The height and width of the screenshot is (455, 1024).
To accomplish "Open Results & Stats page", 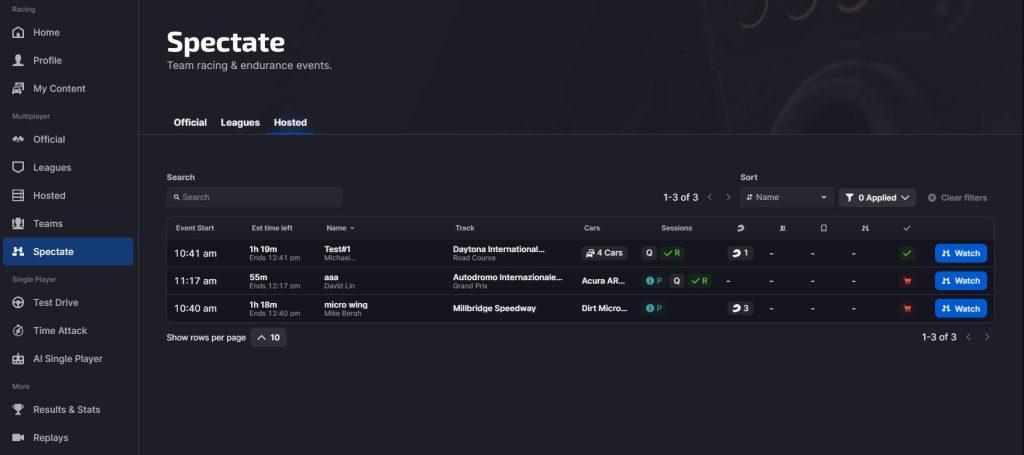I will pos(66,409).
